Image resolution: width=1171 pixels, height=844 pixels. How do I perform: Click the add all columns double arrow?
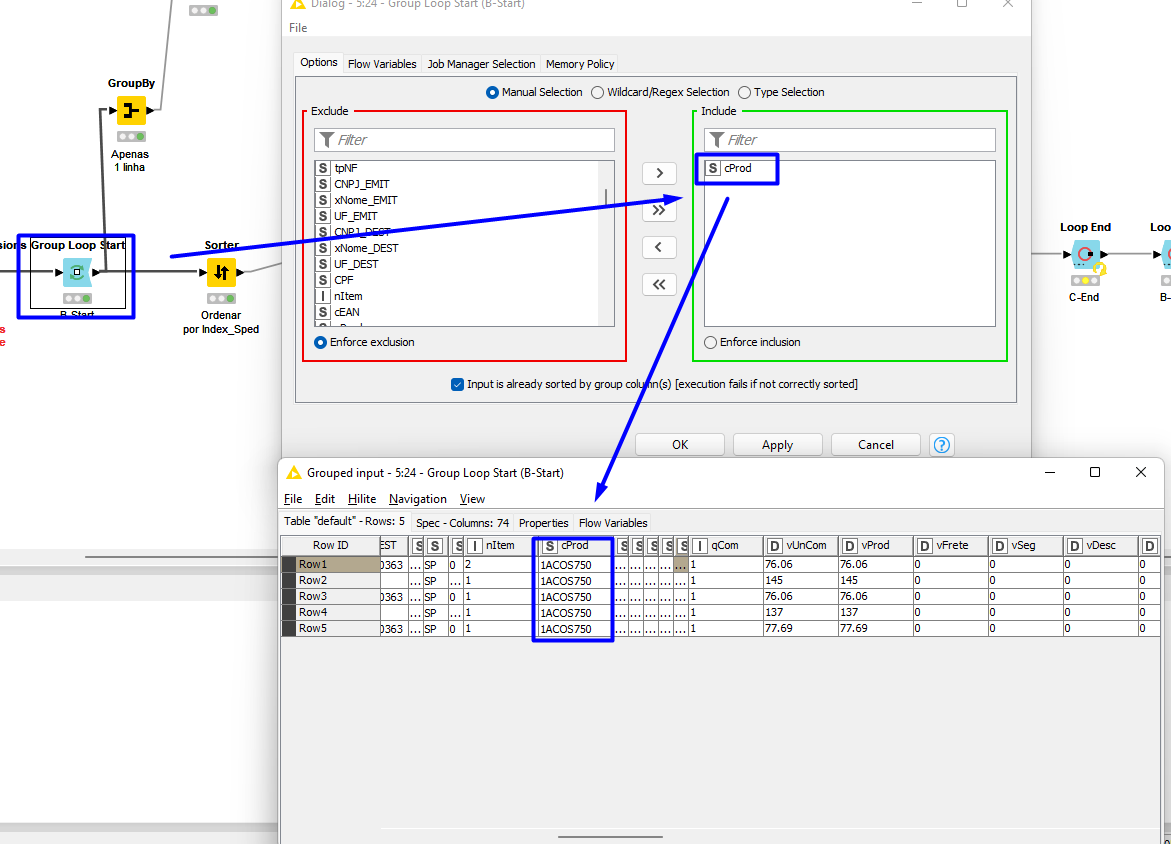click(x=658, y=210)
